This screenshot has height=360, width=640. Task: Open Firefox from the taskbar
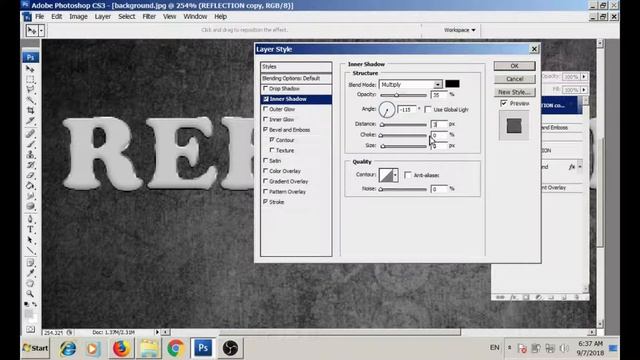[x=121, y=348]
